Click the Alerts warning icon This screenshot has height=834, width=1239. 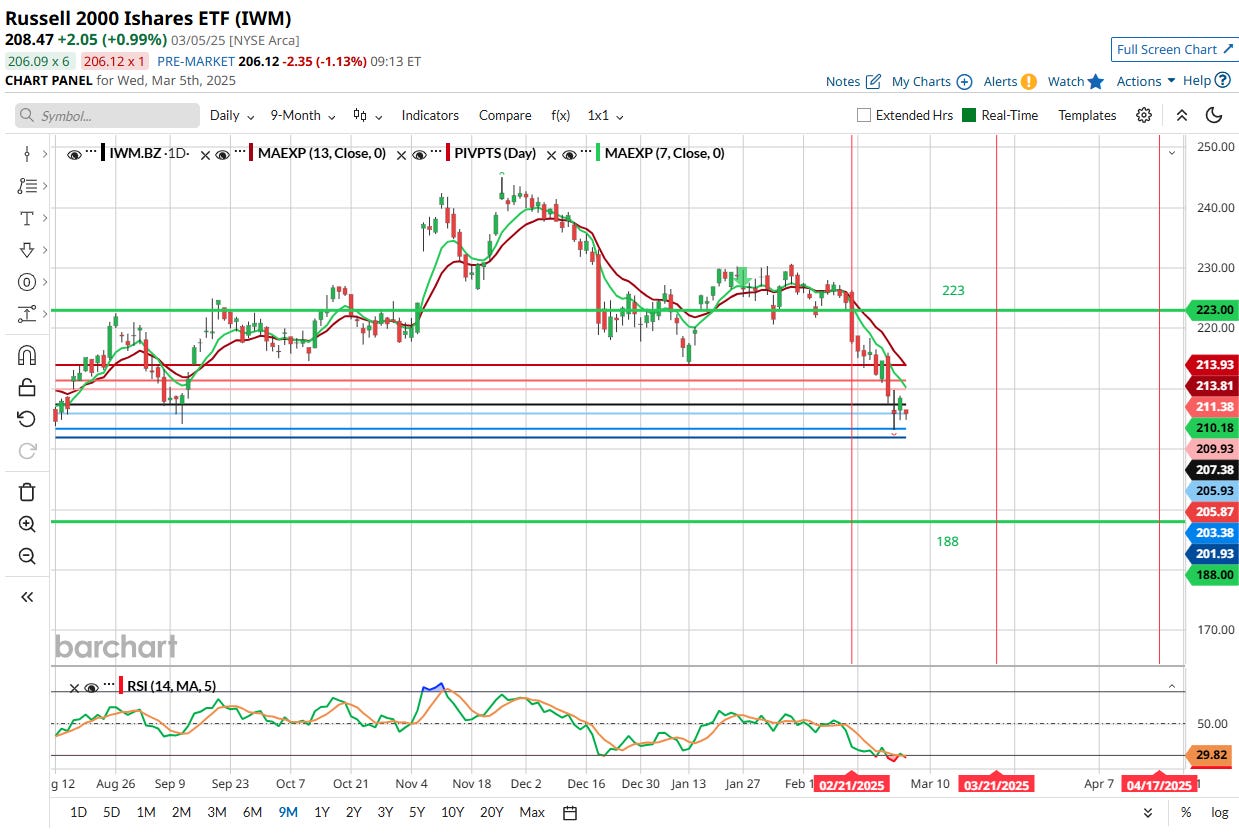pyautogui.click(x=1029, y=81)
